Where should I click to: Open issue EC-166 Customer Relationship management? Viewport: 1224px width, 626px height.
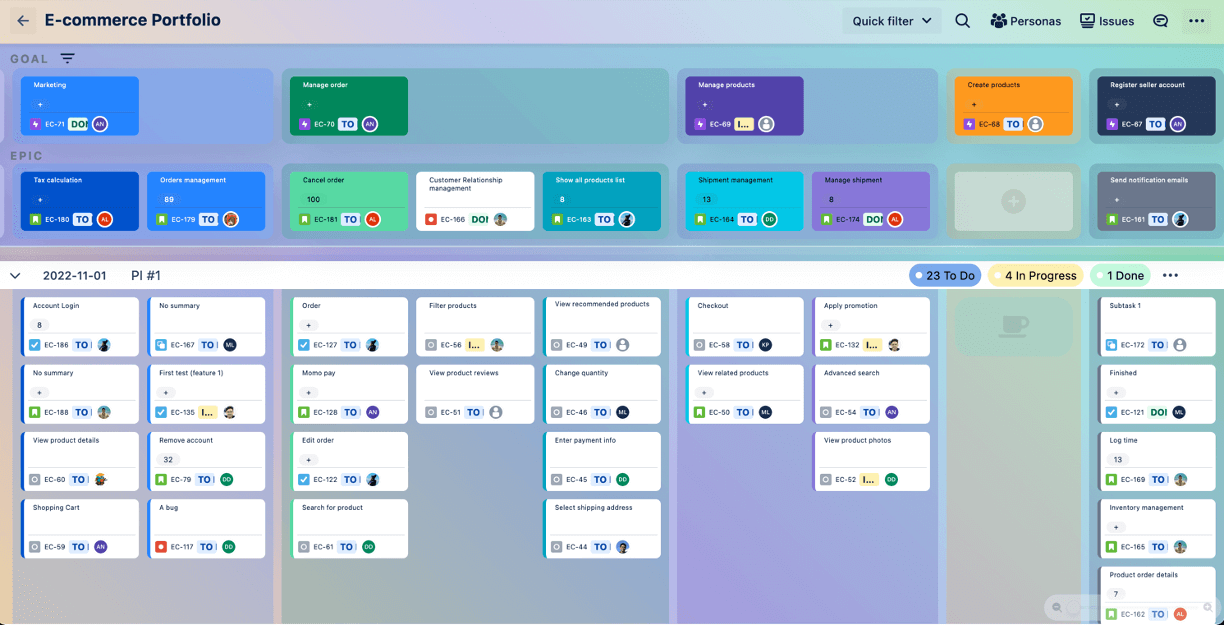tap(475, 196)
